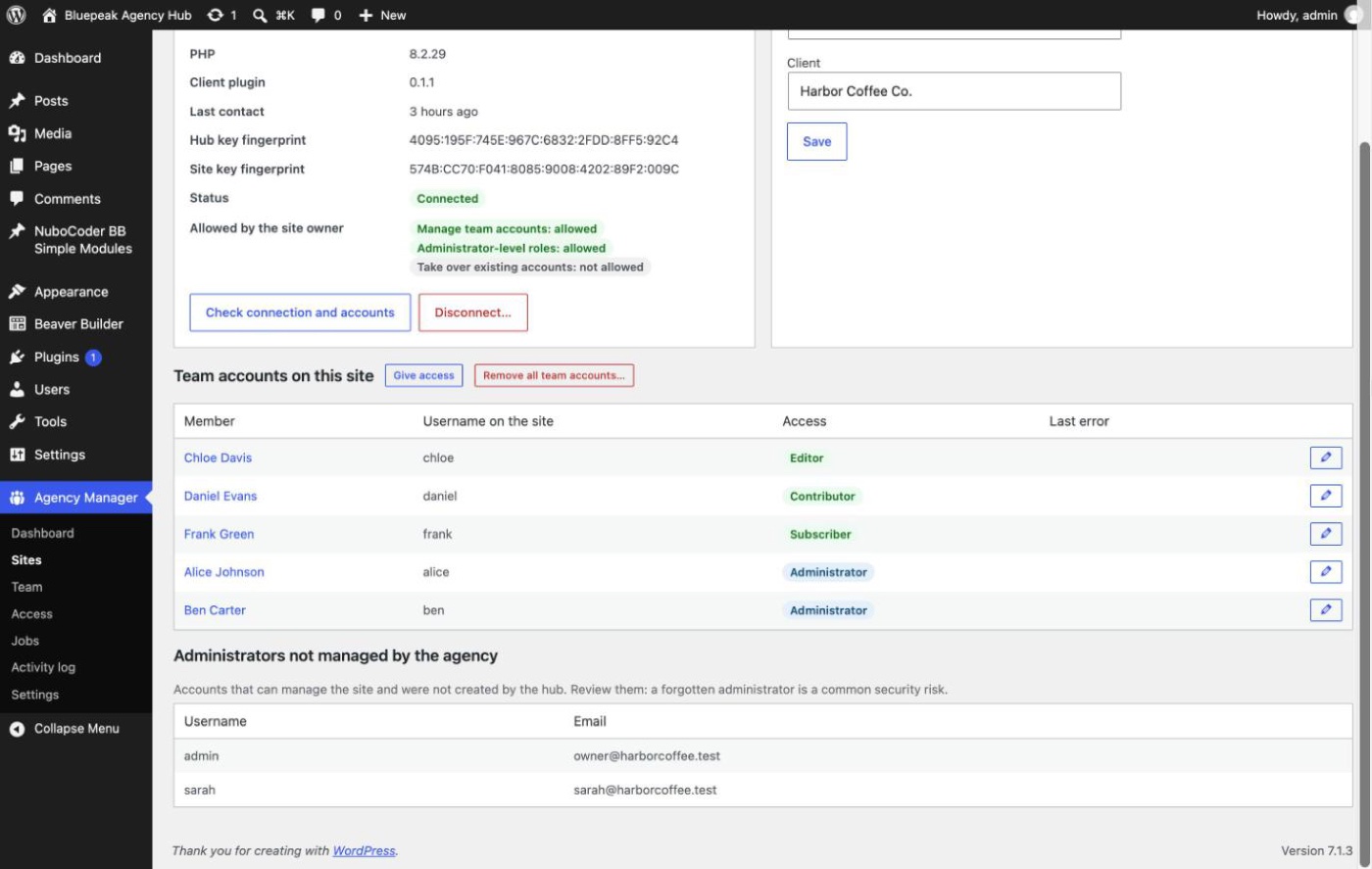
Task: Follow the WordPress footer link
Action: coord(364,850)
